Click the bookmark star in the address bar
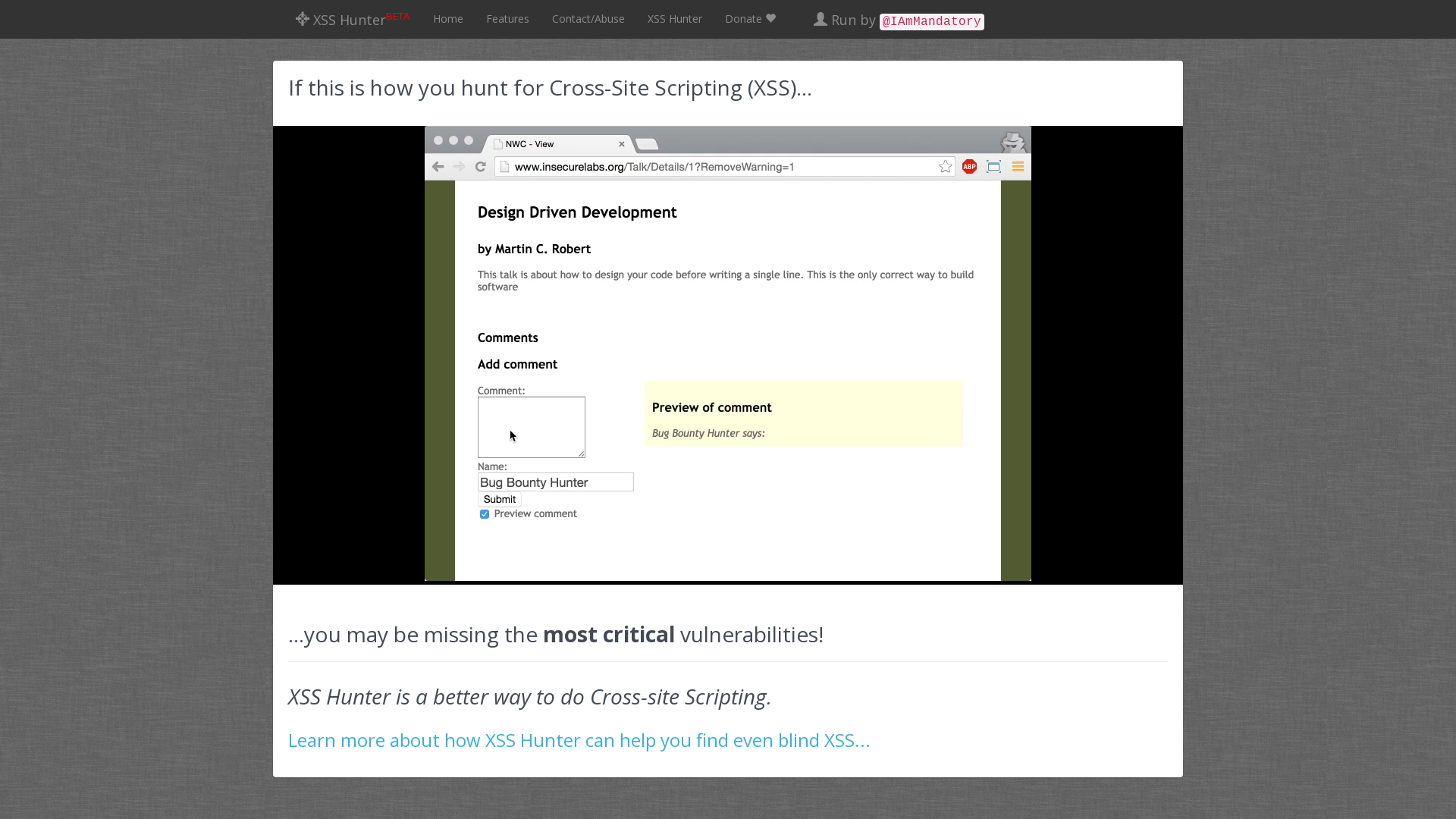Image resolution: width=1456 pixels, height=819 pixels. point(945,167)
